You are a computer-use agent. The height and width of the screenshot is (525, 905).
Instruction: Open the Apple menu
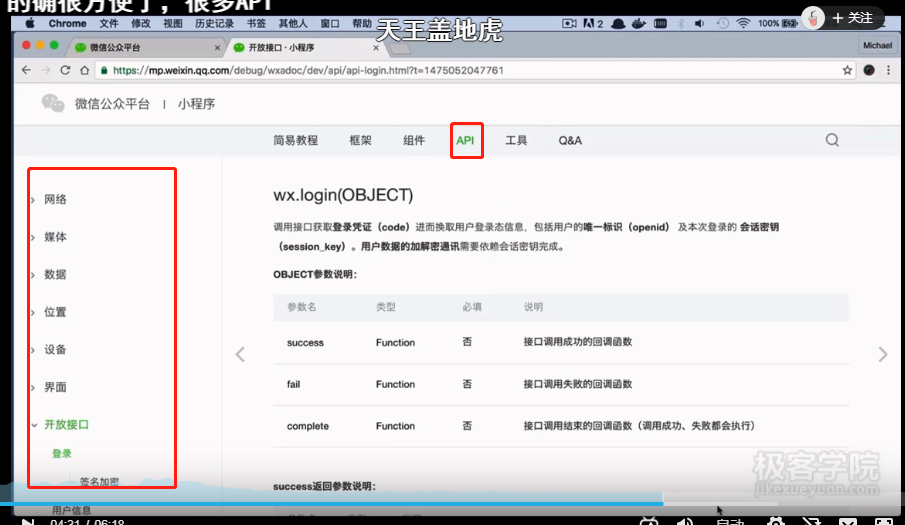click(29, 24)
